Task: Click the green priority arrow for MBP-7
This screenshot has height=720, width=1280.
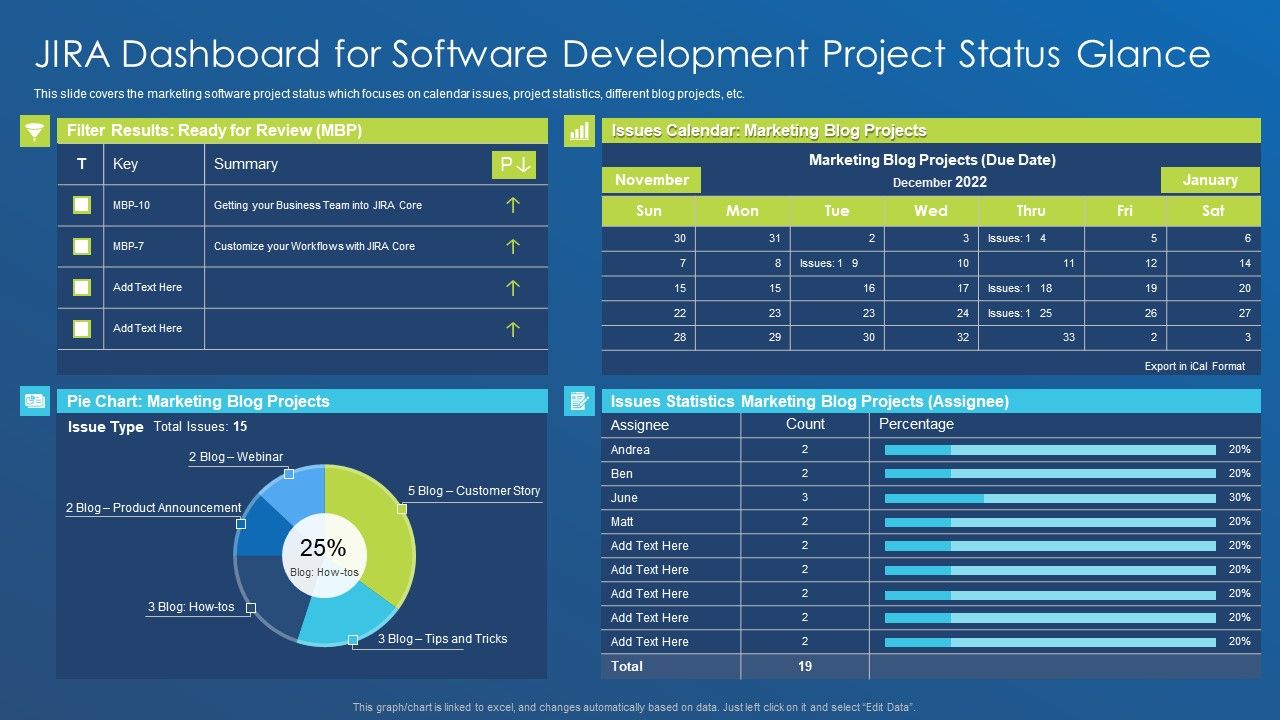Action: point(512,245)
